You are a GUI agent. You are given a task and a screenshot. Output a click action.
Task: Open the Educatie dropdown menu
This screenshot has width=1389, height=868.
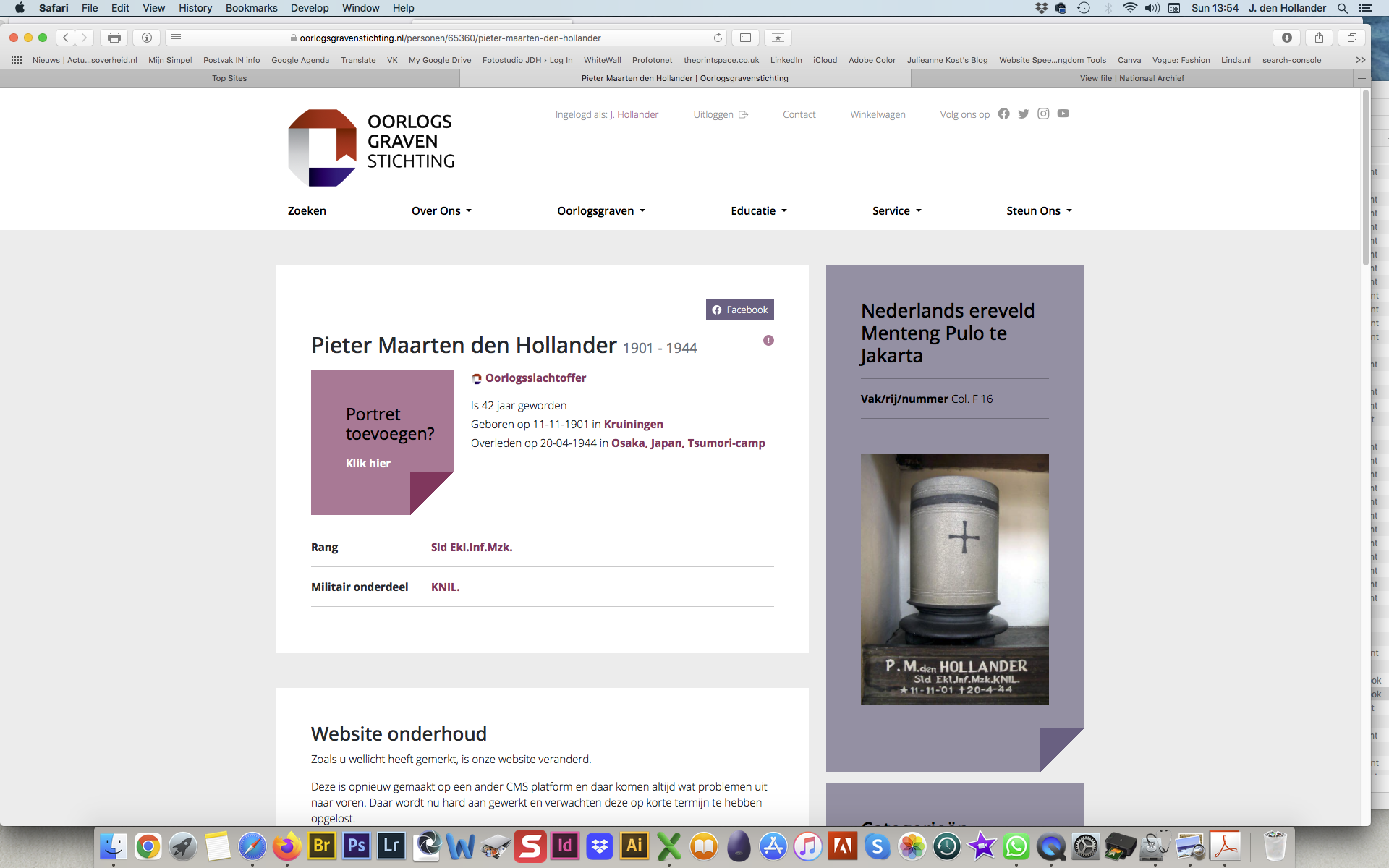click(759, 210)
